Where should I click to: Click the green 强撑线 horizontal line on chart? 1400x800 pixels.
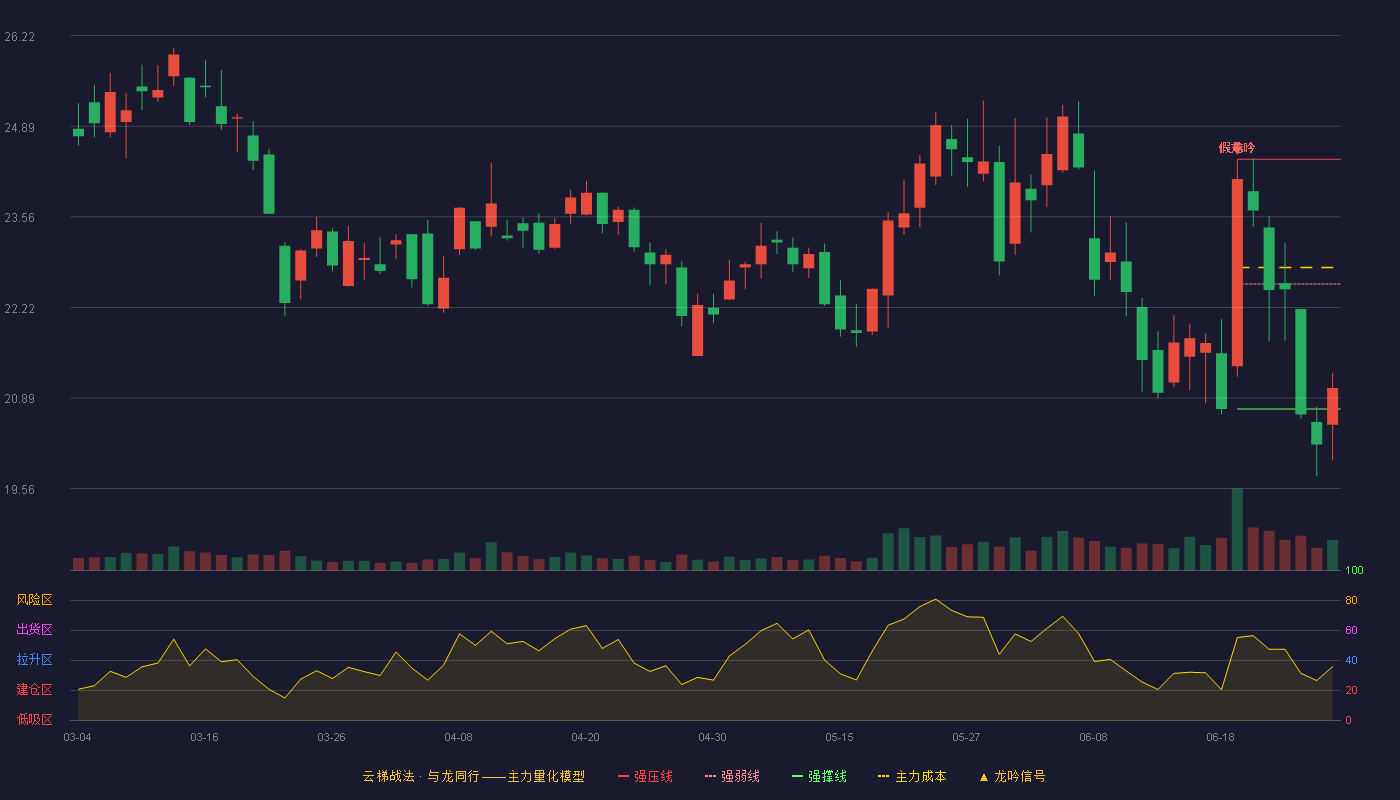click(1288, 409)
